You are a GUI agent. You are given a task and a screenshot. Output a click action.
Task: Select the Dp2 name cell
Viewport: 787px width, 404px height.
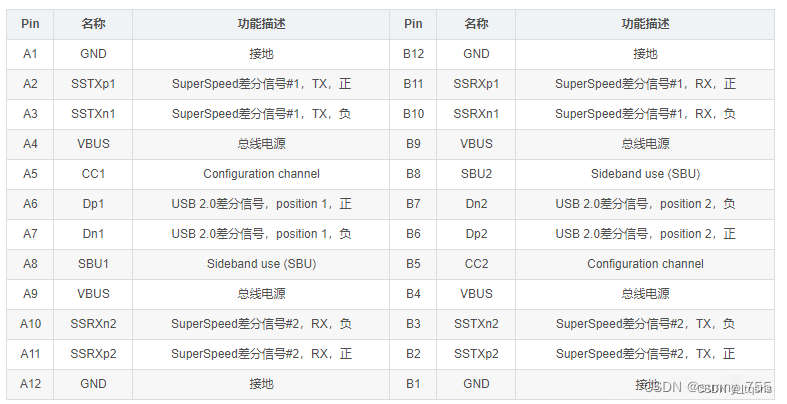coord(476,234)
